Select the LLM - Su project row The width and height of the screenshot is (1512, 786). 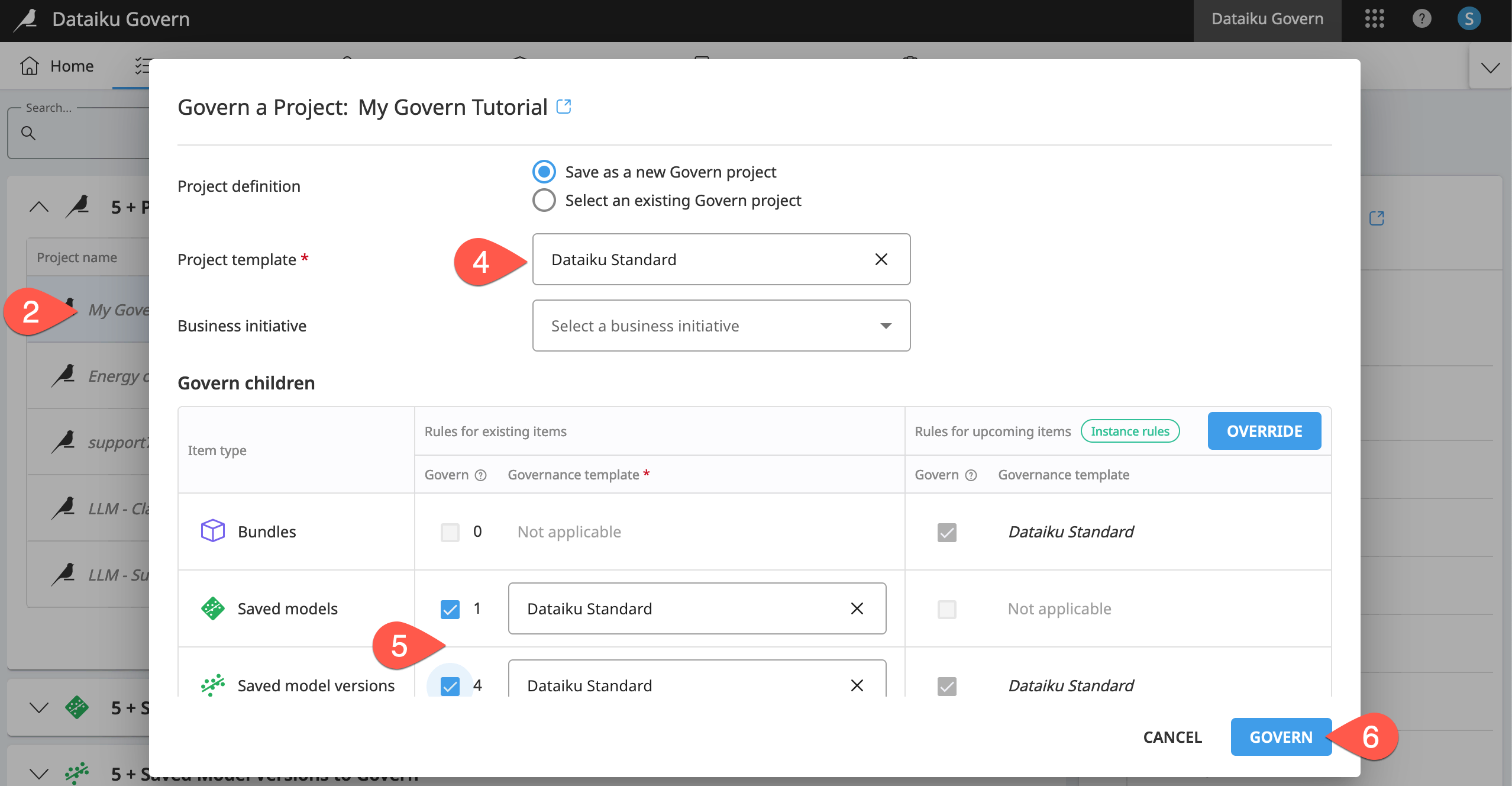[89, 575]
